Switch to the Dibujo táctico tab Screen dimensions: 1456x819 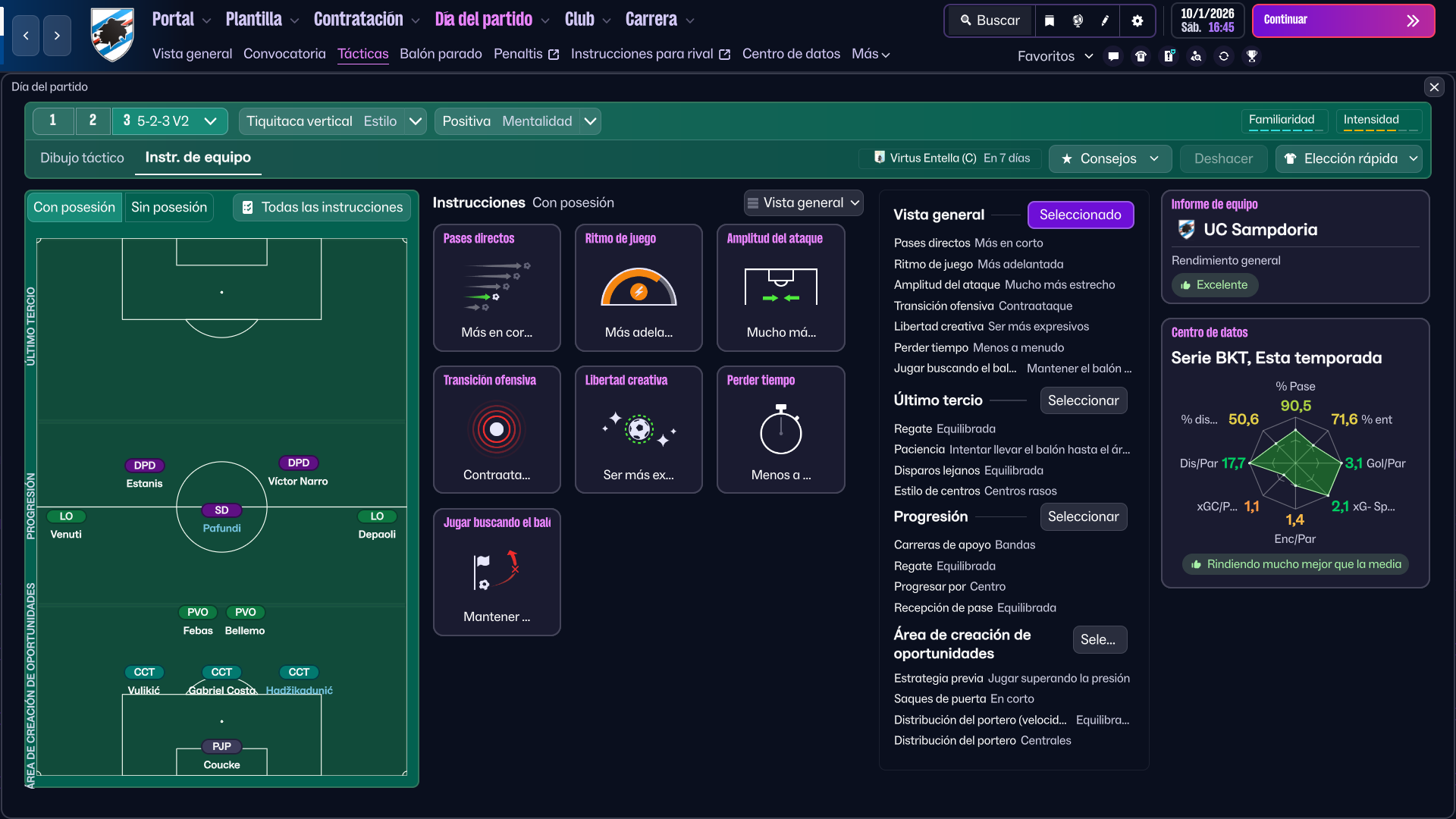pyautogui.click(x=82, y=158)
